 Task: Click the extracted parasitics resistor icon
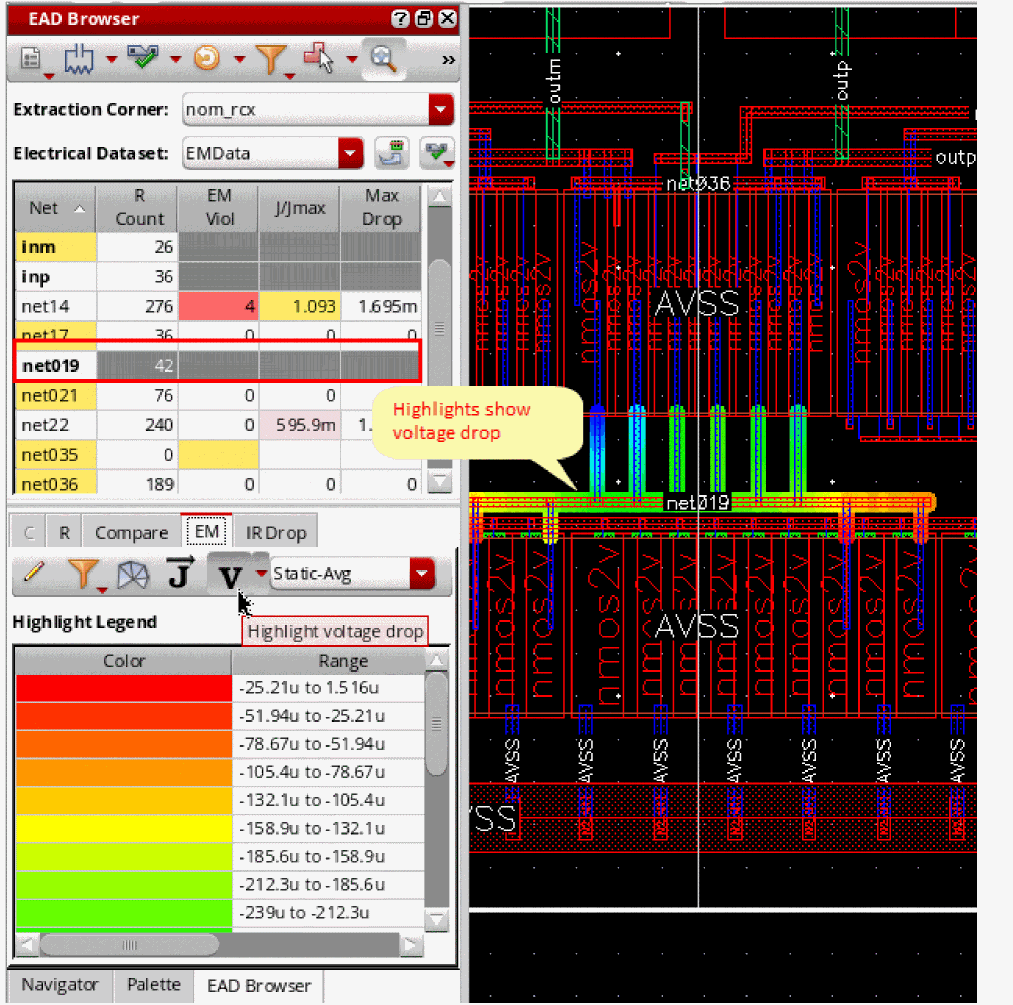pyautogui.click(x=77, y=59)
